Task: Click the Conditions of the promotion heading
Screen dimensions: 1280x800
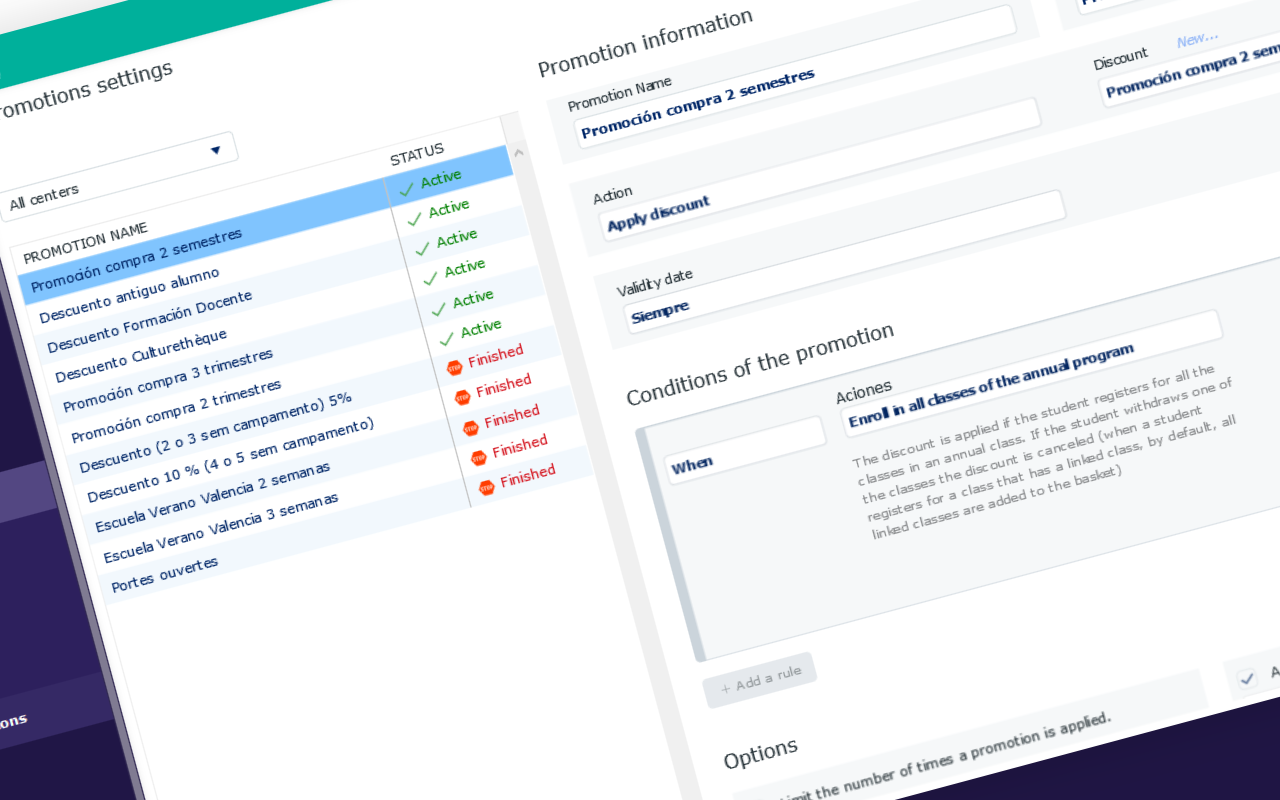Action: [x=760, y=364]
